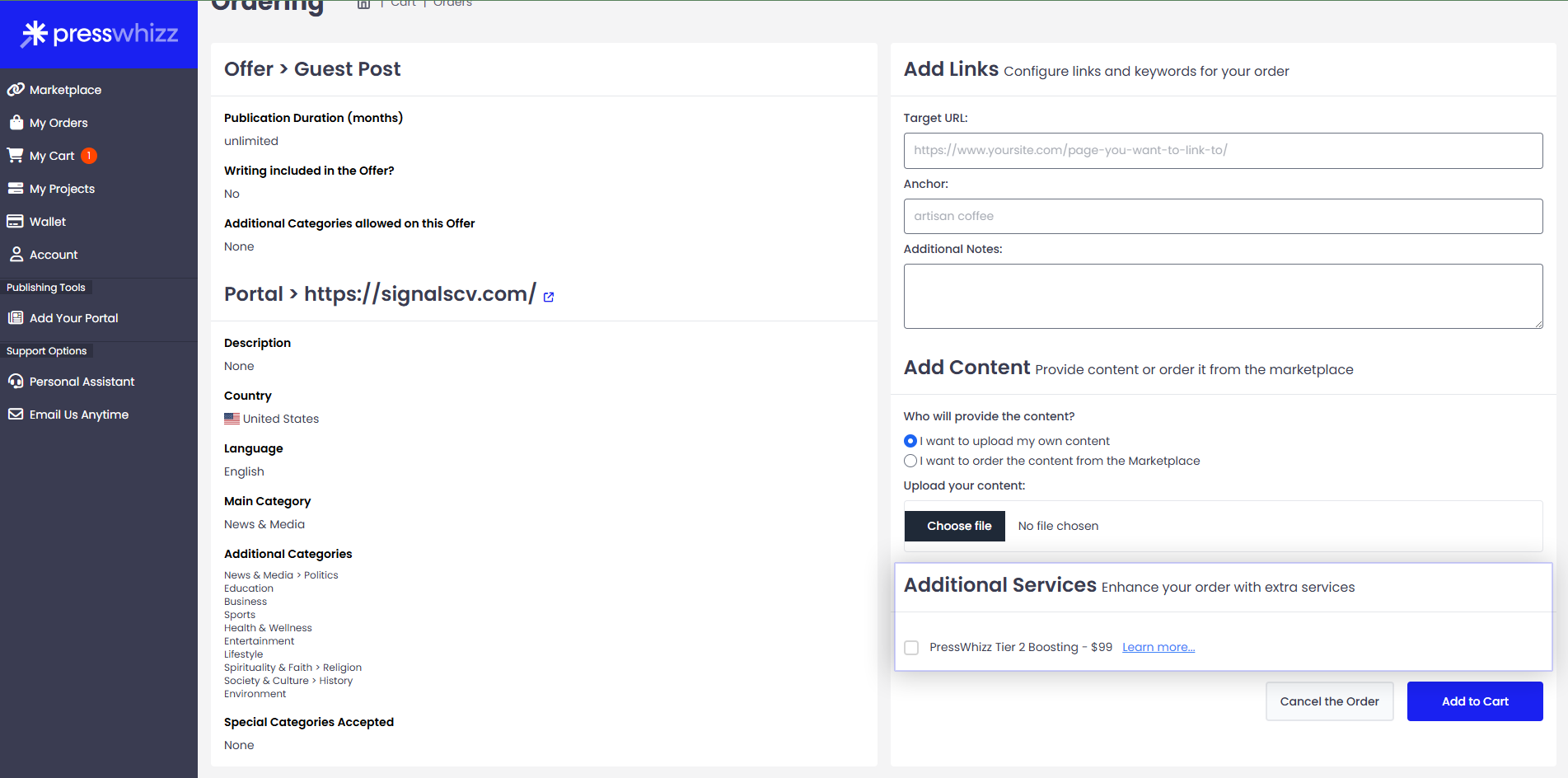Click the Add to Cart button
This screenshot has width=1568, height=778.
click(x=1474, y=701)
